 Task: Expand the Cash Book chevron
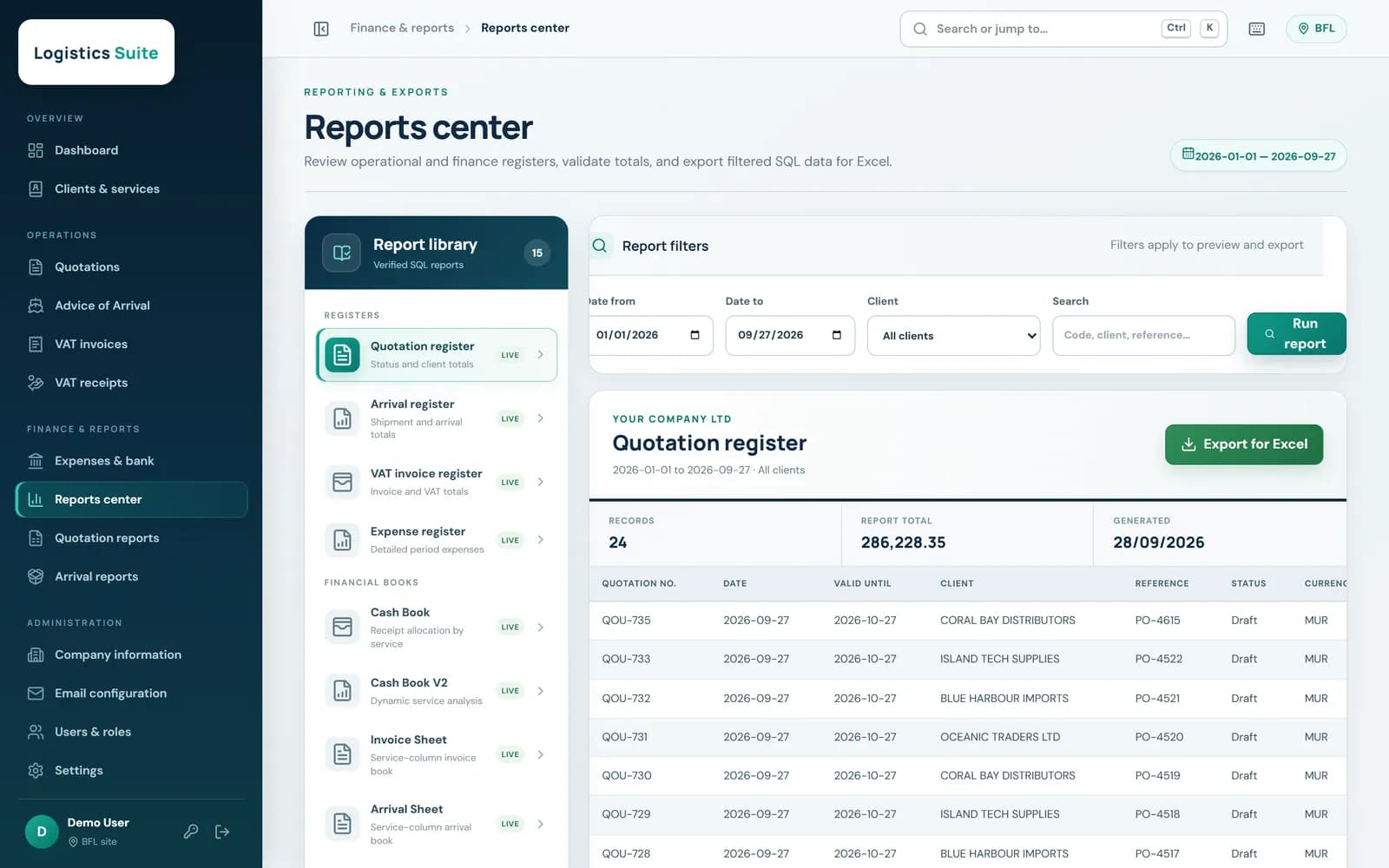pos(540,627)
